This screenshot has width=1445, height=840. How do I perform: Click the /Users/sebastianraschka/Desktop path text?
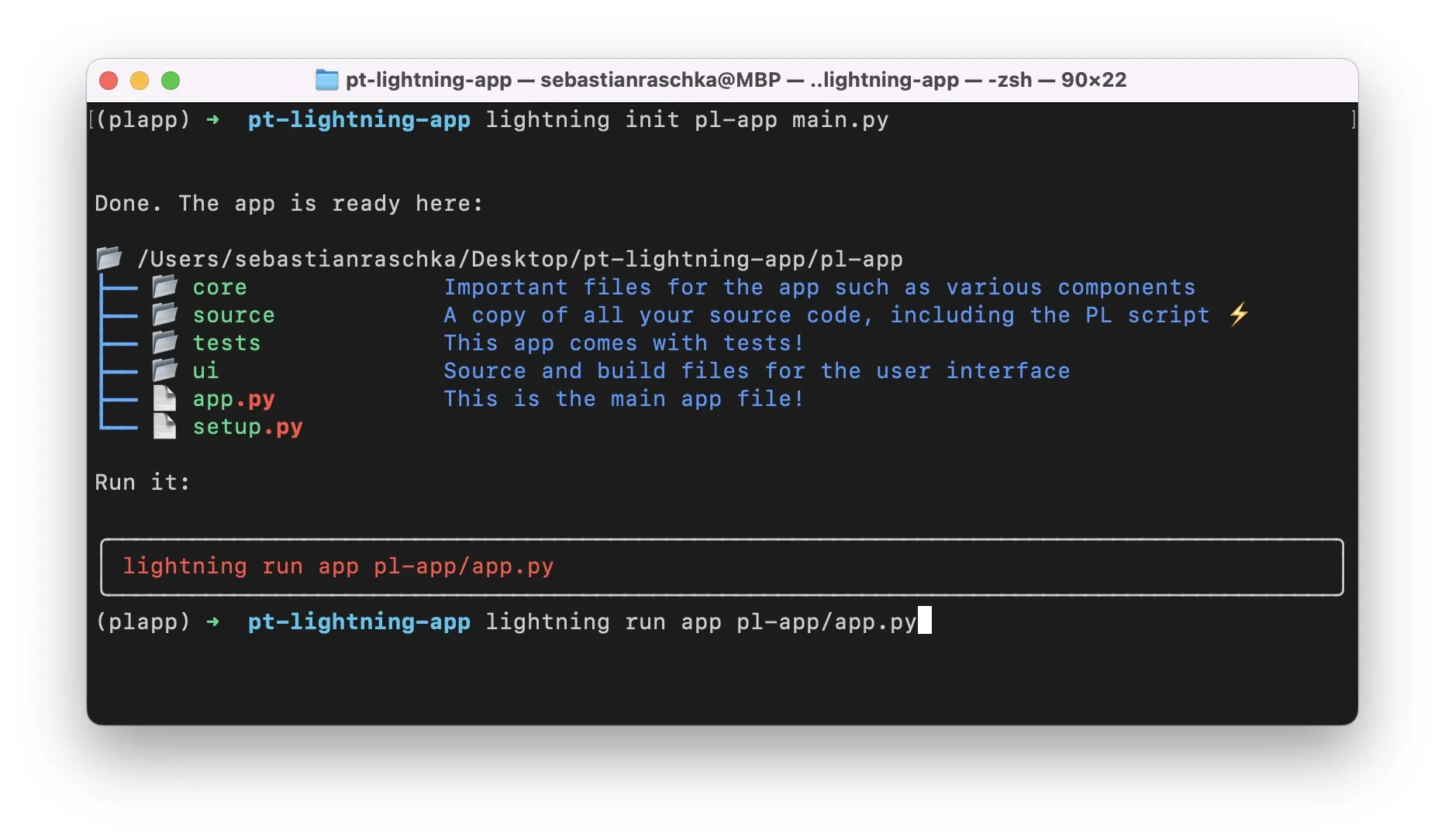coord(520,259)
